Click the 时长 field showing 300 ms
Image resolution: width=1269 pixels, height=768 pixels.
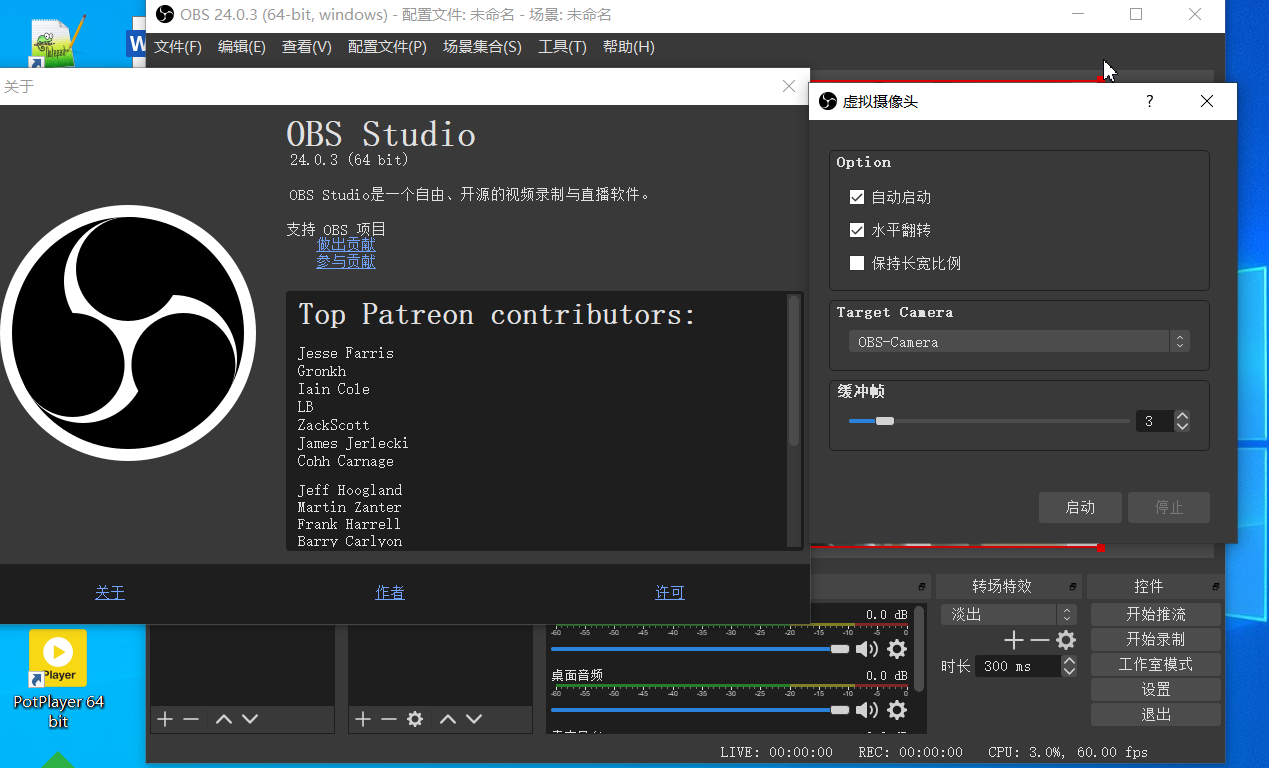1019,666
